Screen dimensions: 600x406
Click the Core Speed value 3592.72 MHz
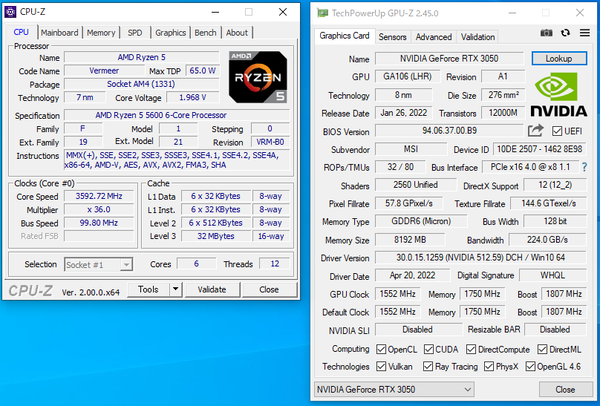99,196
